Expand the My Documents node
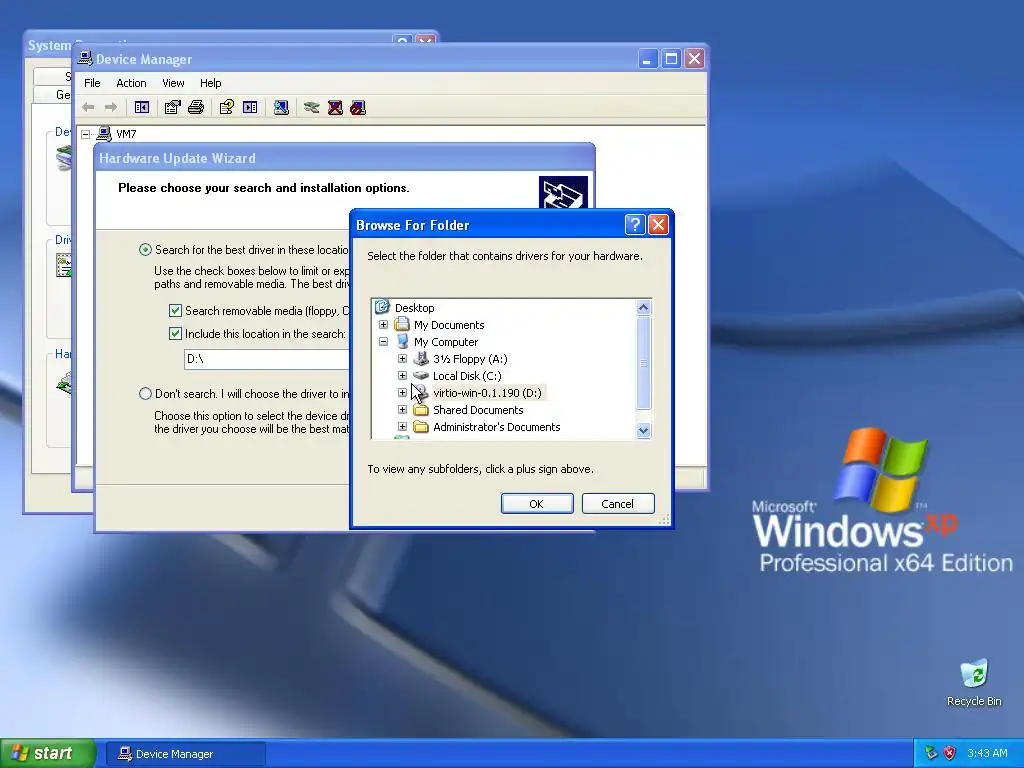This screenshot has height=768, width=1024. pyautogui.click(x=383, y=325)
